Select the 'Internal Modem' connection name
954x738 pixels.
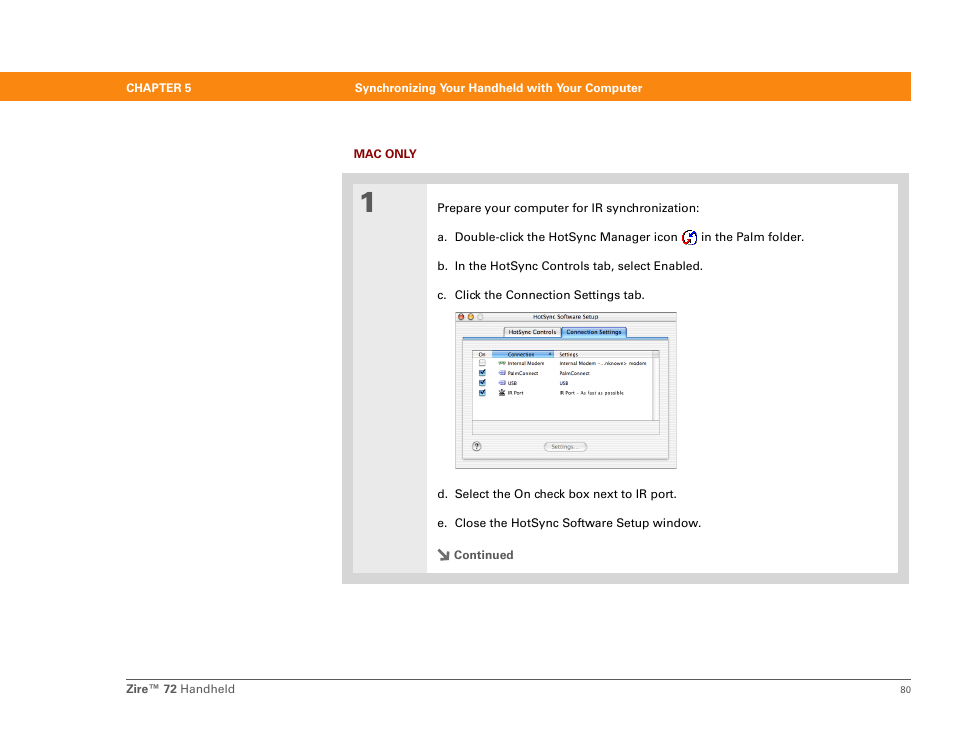526,363
